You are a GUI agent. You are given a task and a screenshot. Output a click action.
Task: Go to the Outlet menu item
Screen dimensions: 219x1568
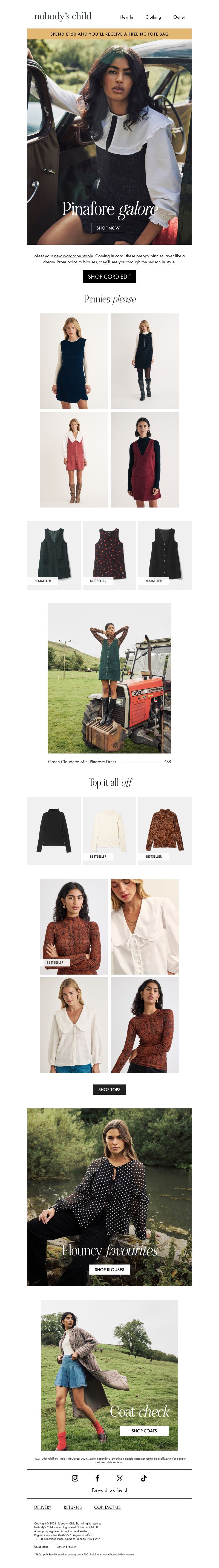[179, 17]
